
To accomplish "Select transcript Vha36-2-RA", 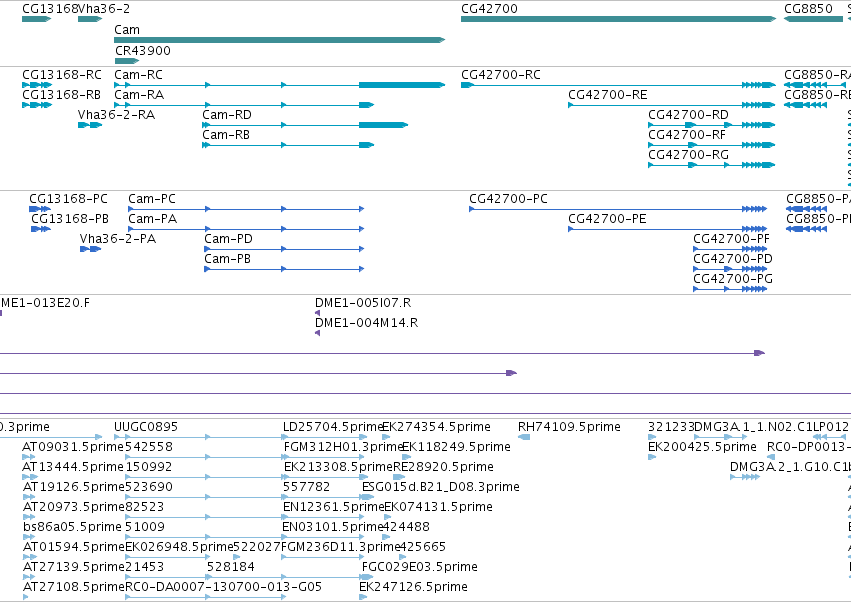I will [90, 125].
